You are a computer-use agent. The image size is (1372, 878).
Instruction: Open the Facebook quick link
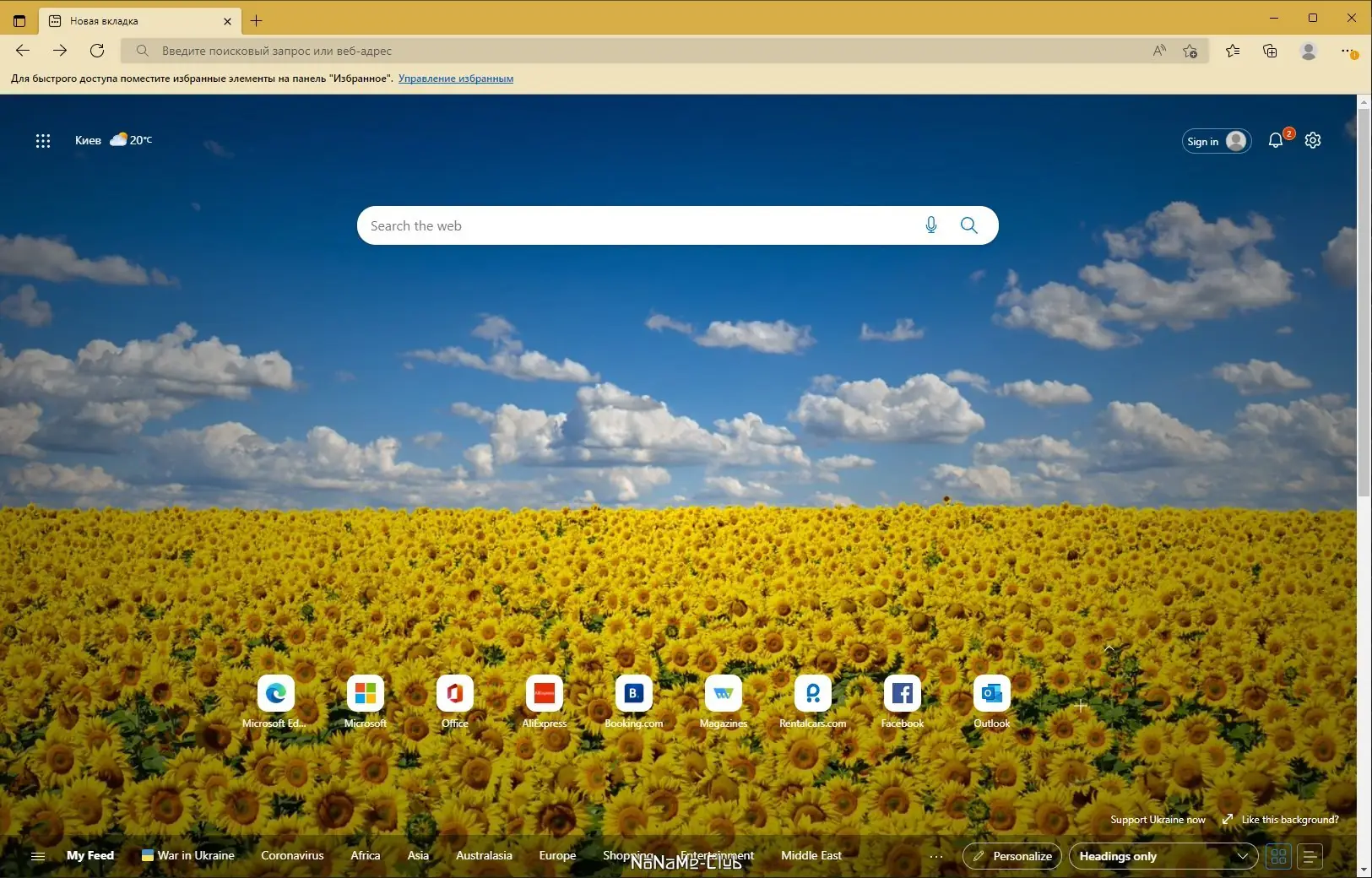[902, 701]
